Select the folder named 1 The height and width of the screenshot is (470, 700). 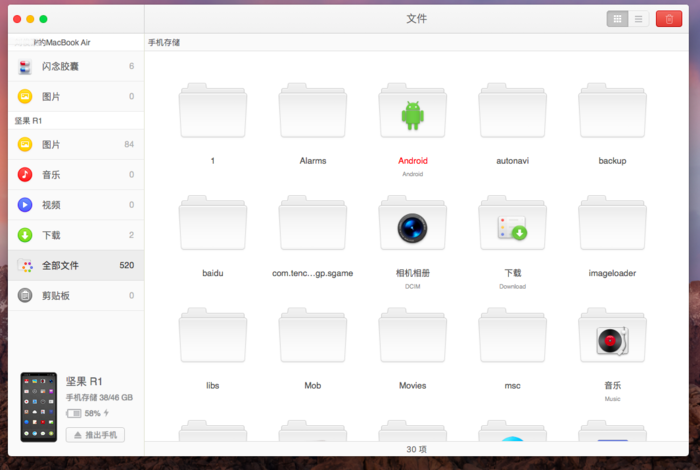click(213, 111)
